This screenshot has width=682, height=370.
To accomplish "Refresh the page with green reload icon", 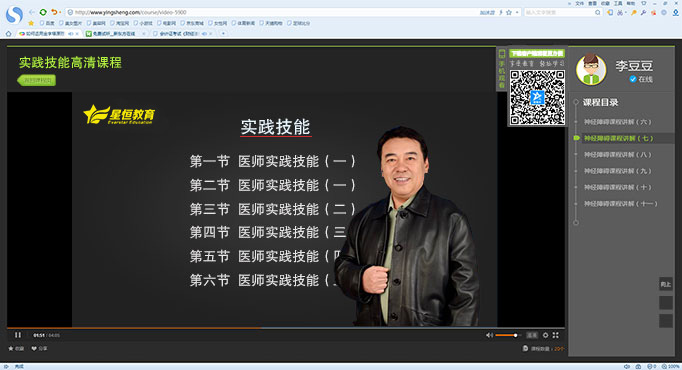I will coord(43,12).
